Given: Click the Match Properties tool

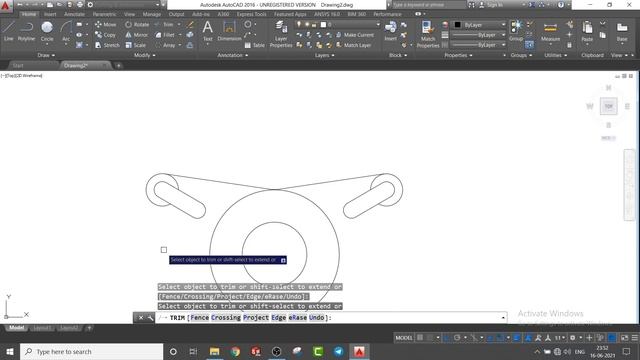Looking at the screenshot, I should [x=428, y=34].
